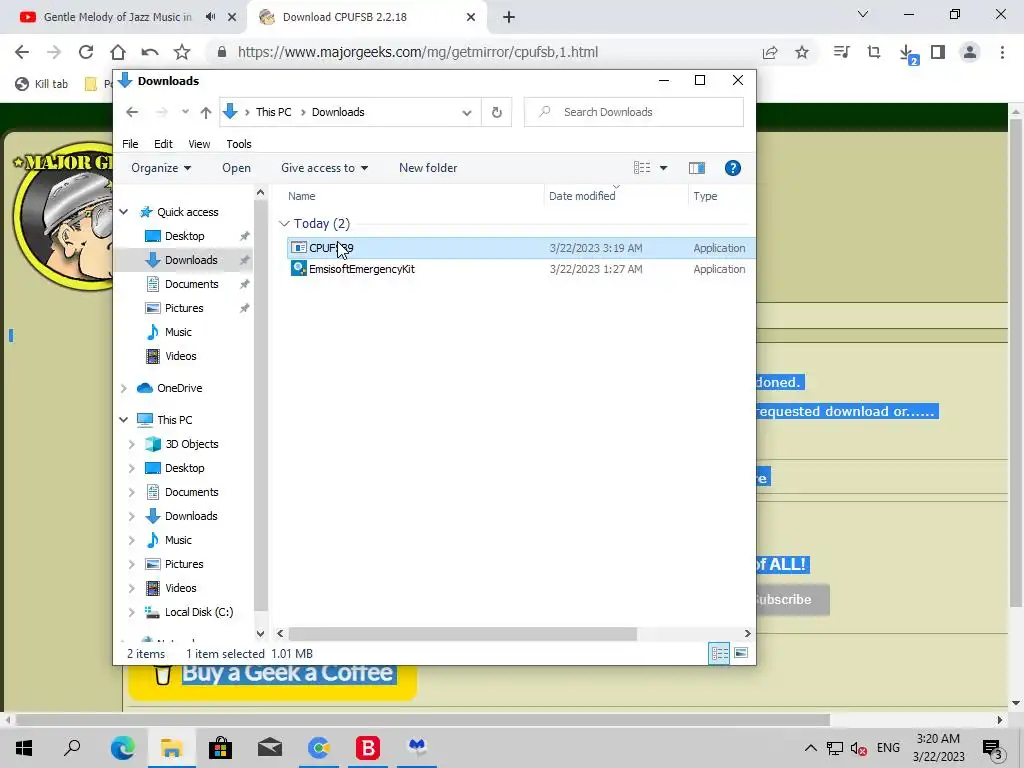Open Music under Quick access
The image size is (1024, 768).
[178, 332]
